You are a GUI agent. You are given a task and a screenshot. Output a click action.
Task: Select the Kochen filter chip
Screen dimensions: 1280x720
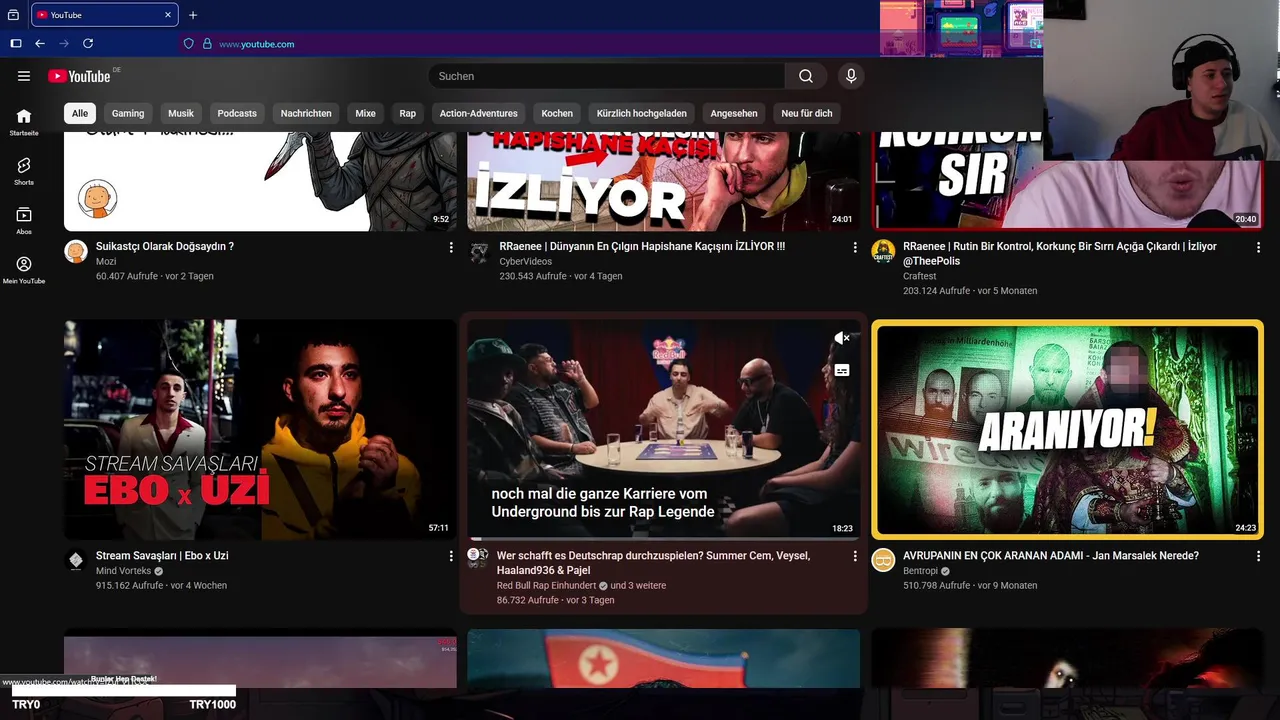pyautogui.click(x=557, y=113)
